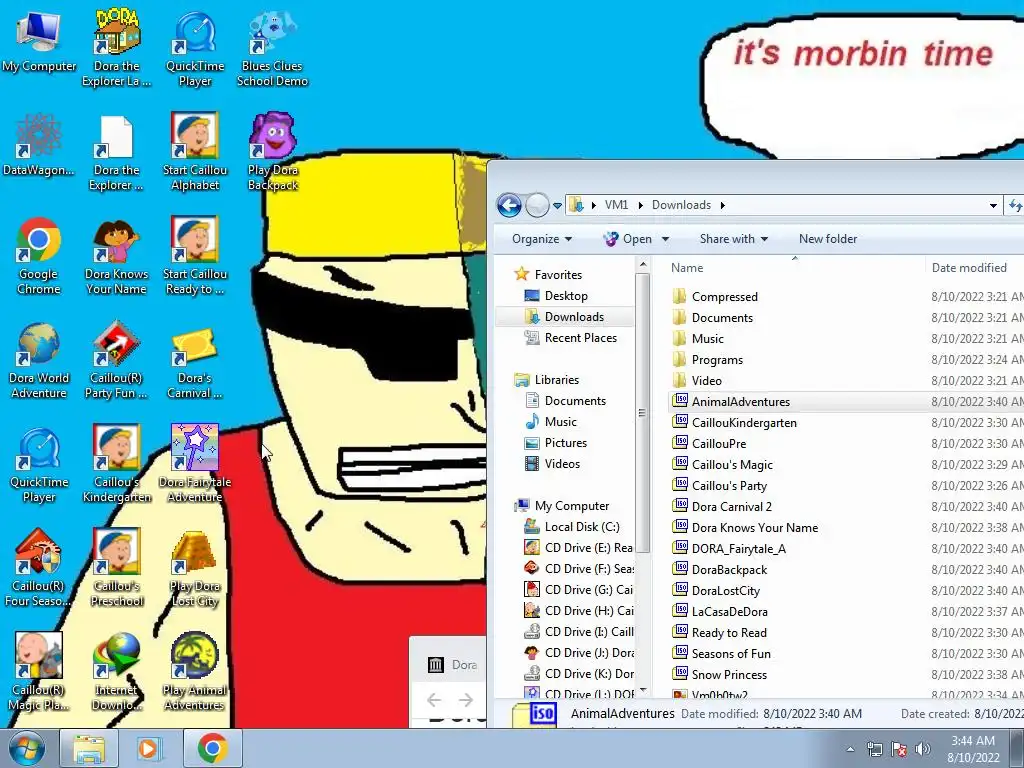Click Explorer breadcrumb folder icon

pos(576,205)
